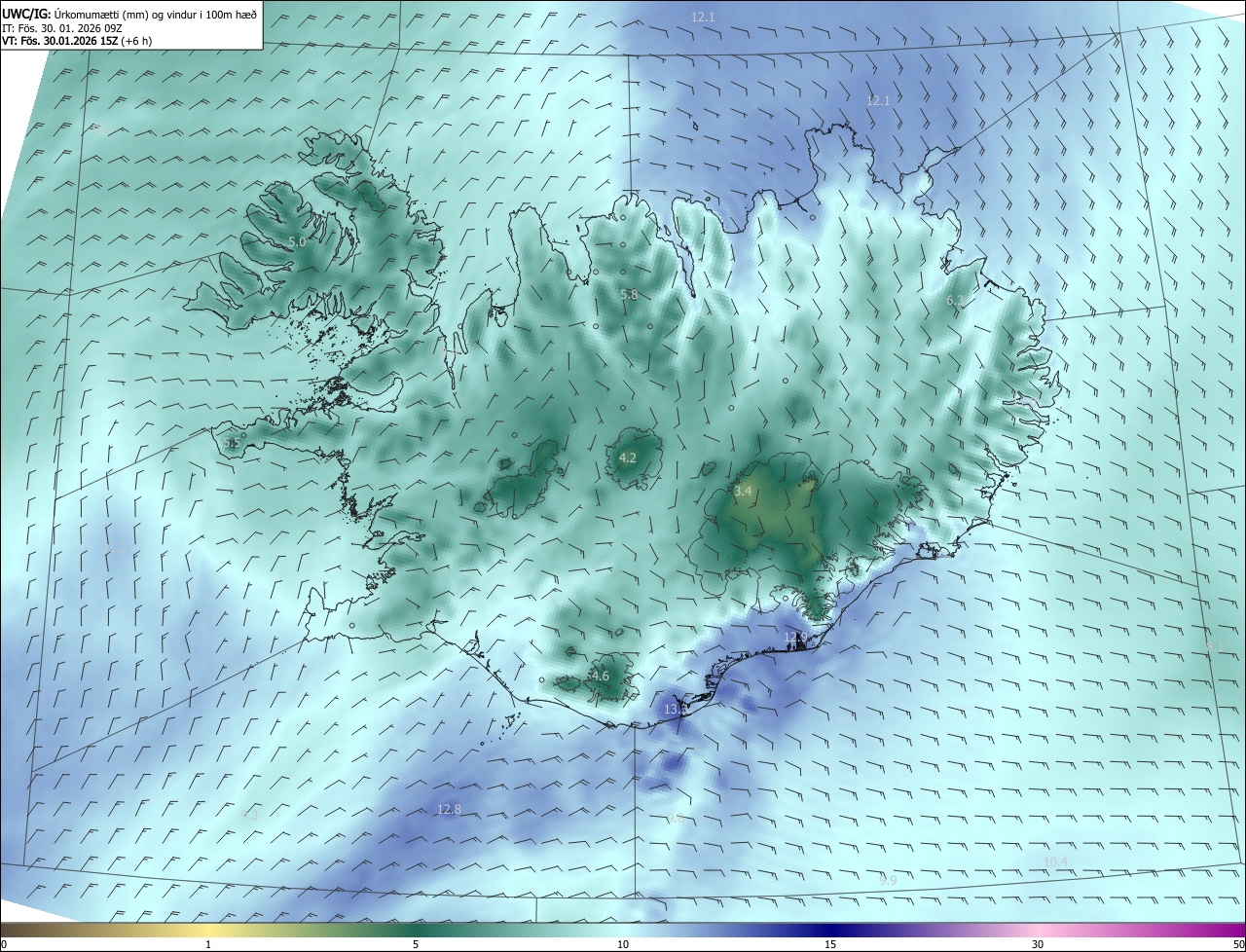Click the colorbar tick label '0'
Screen dimensions: 1246x952
[x=4, y=944]
